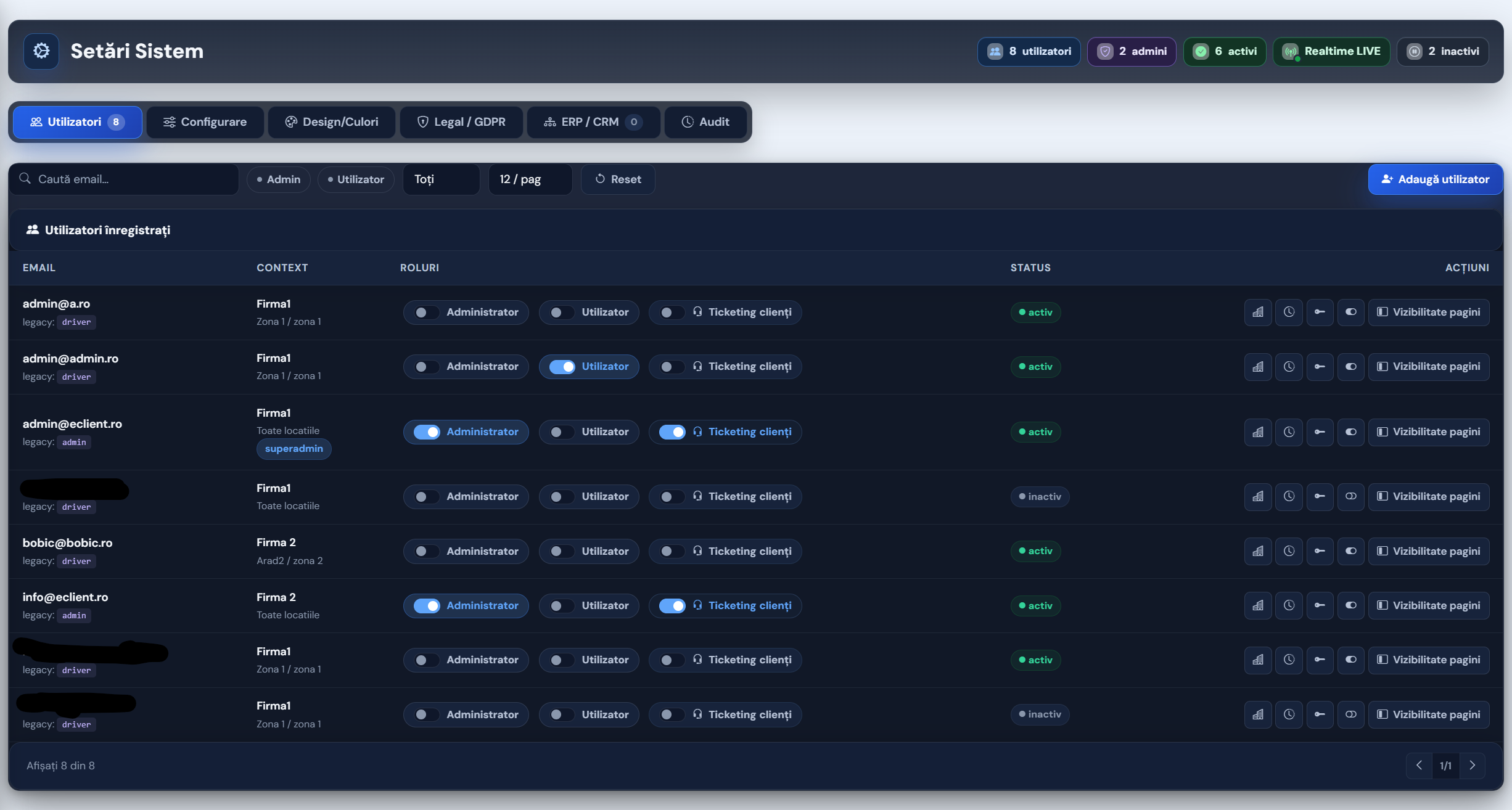The image size is (1512, 810).
Task: Open the ERP / CRM tab
Action: click(593, 122)
